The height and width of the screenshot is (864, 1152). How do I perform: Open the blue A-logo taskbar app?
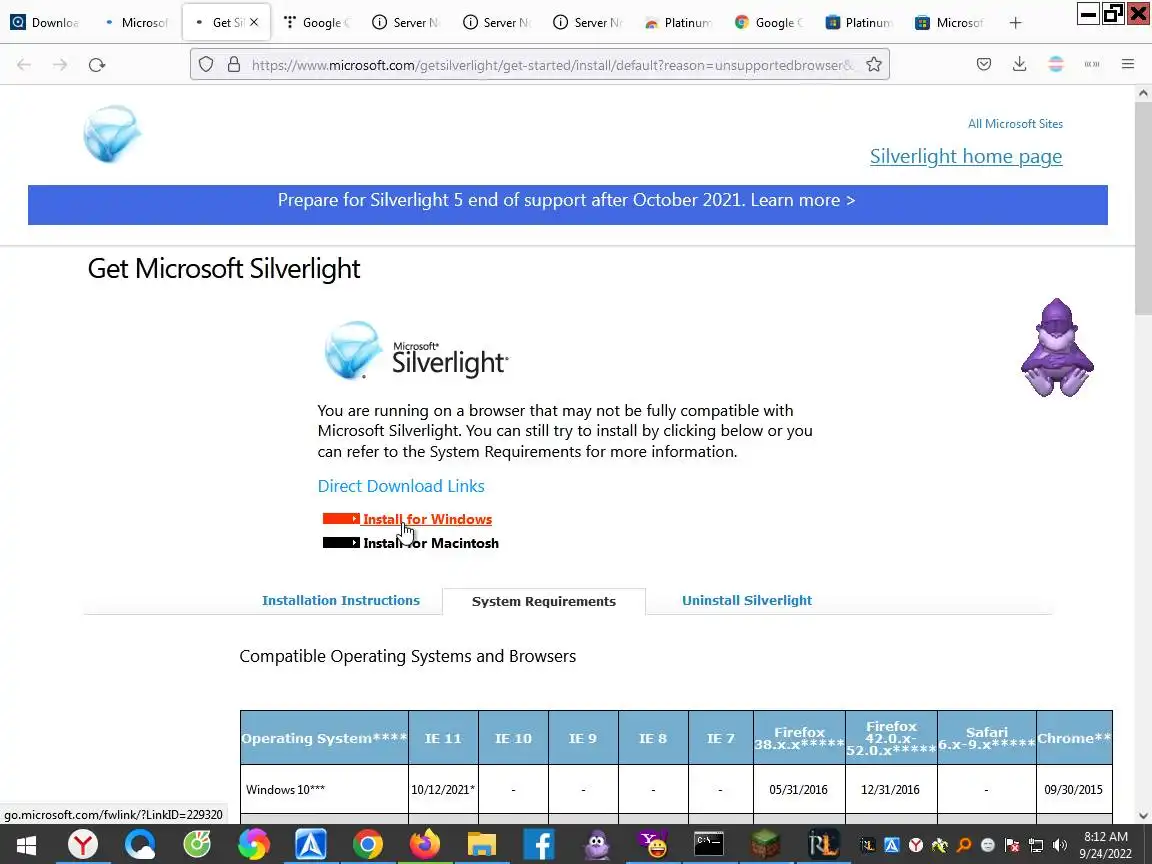(x=310, y=845)
